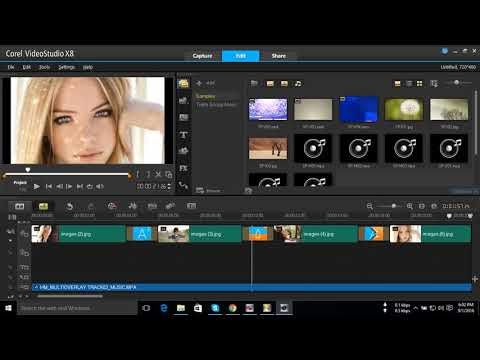
Task: Open the Settings menu
Action: [x=67, y=67]
